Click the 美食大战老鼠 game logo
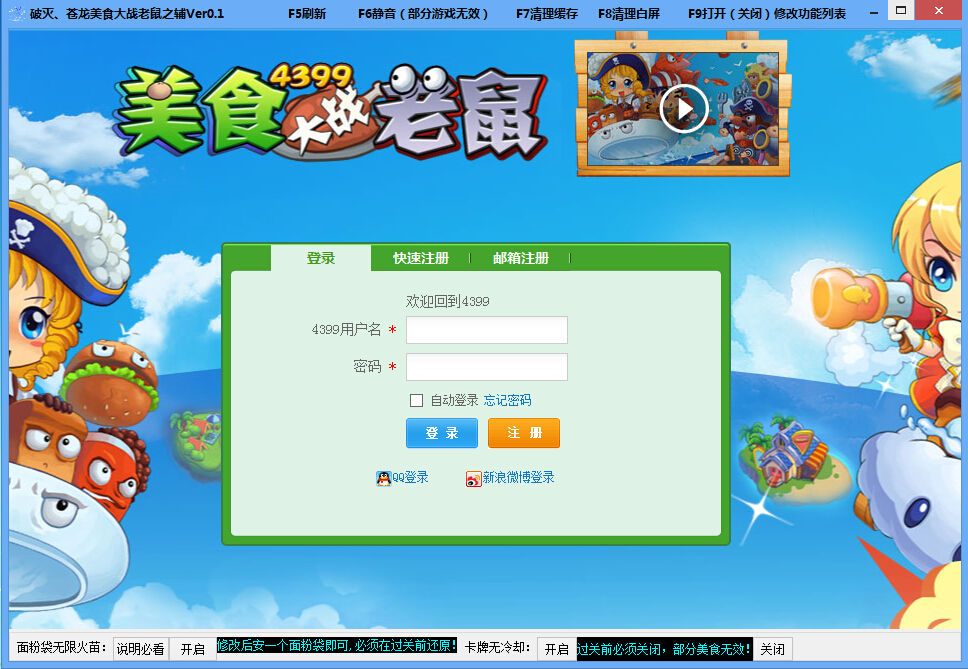 [330, 111]
